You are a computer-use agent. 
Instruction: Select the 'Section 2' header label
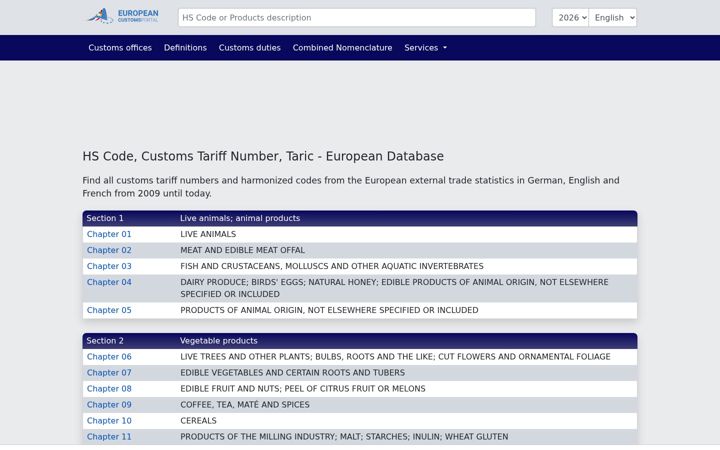pyautogui.click(x=105, y=341)
